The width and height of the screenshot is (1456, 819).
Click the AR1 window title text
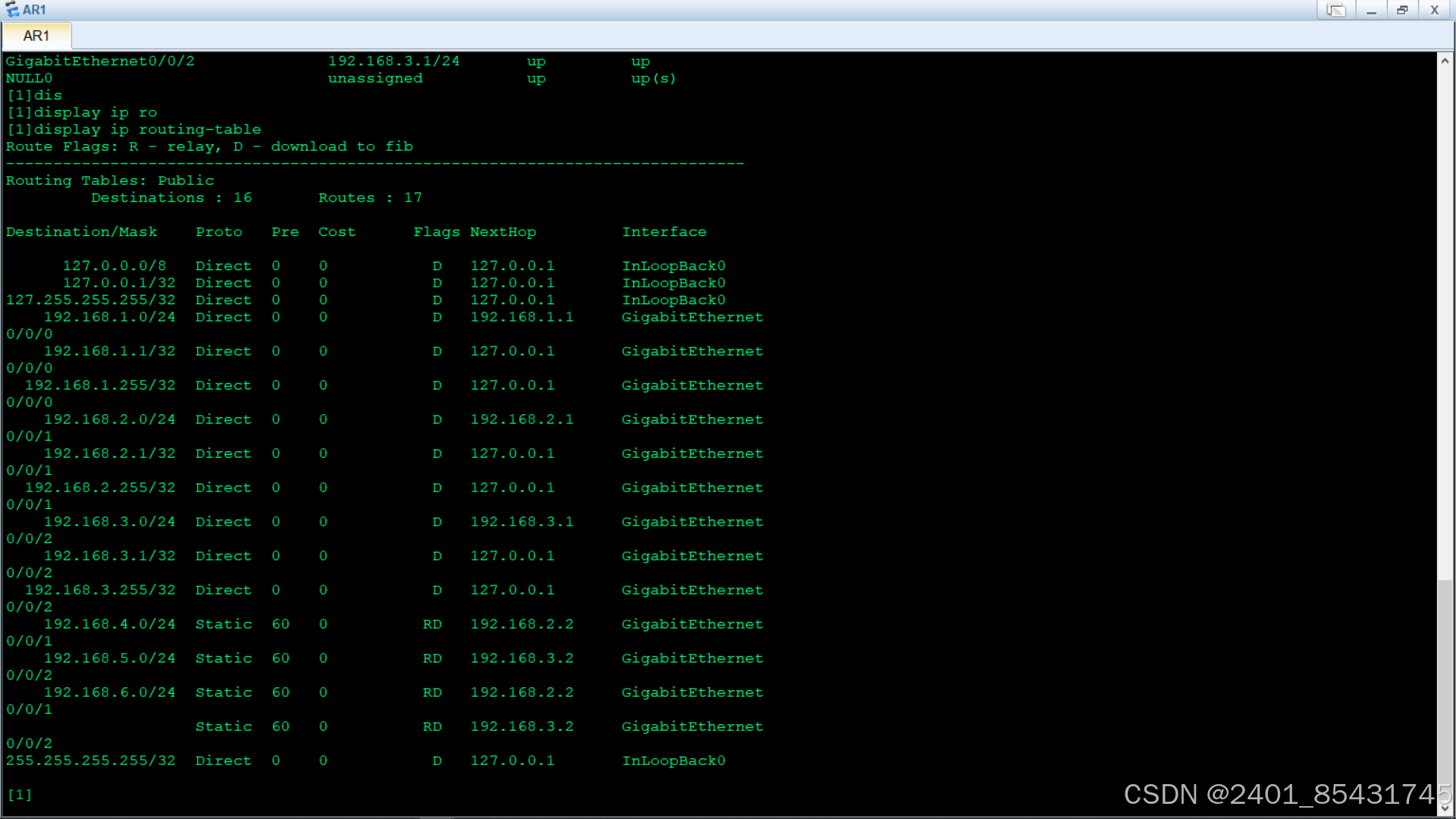coord(34,10)
